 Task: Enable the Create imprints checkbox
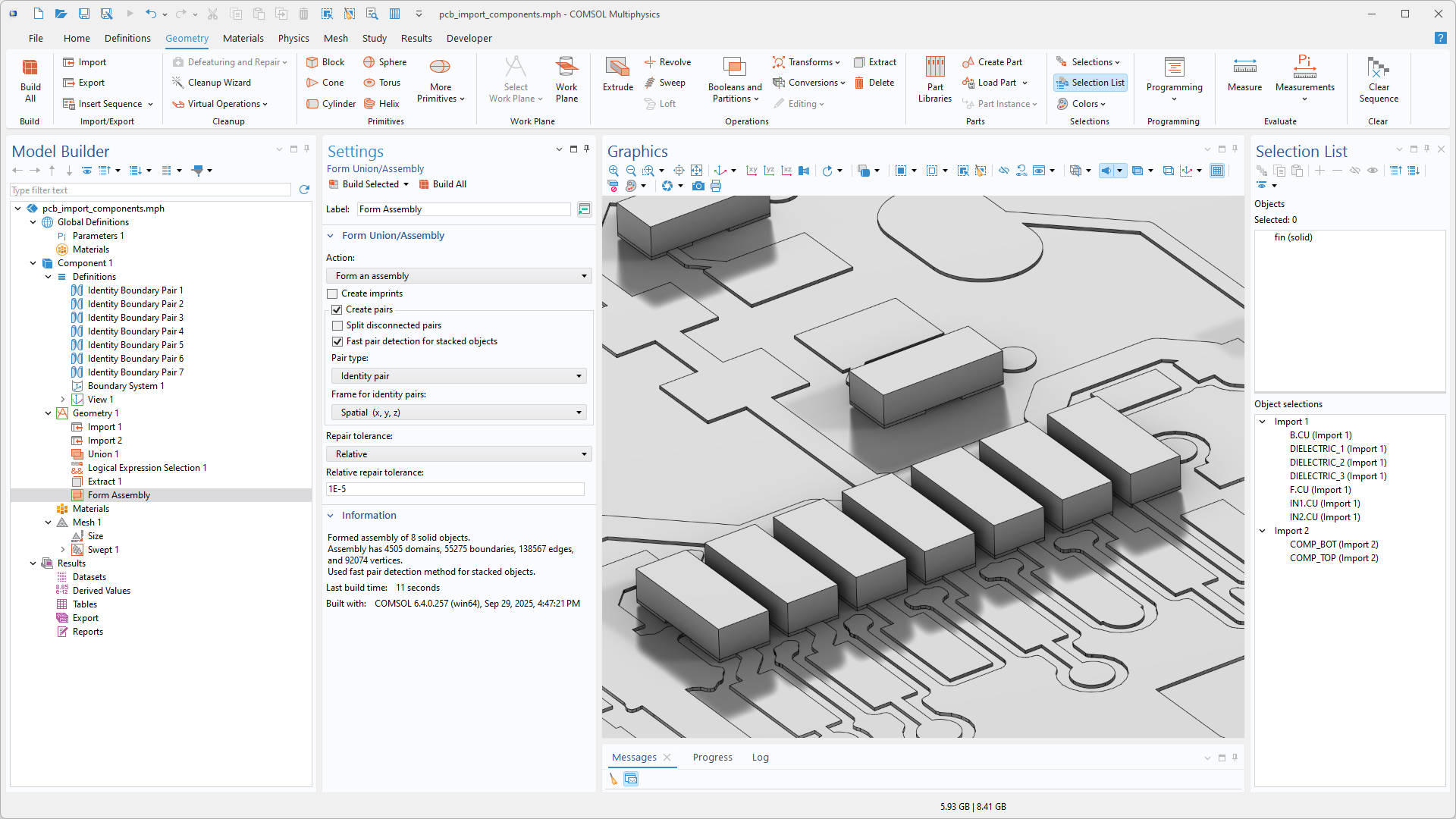point(332,293)
